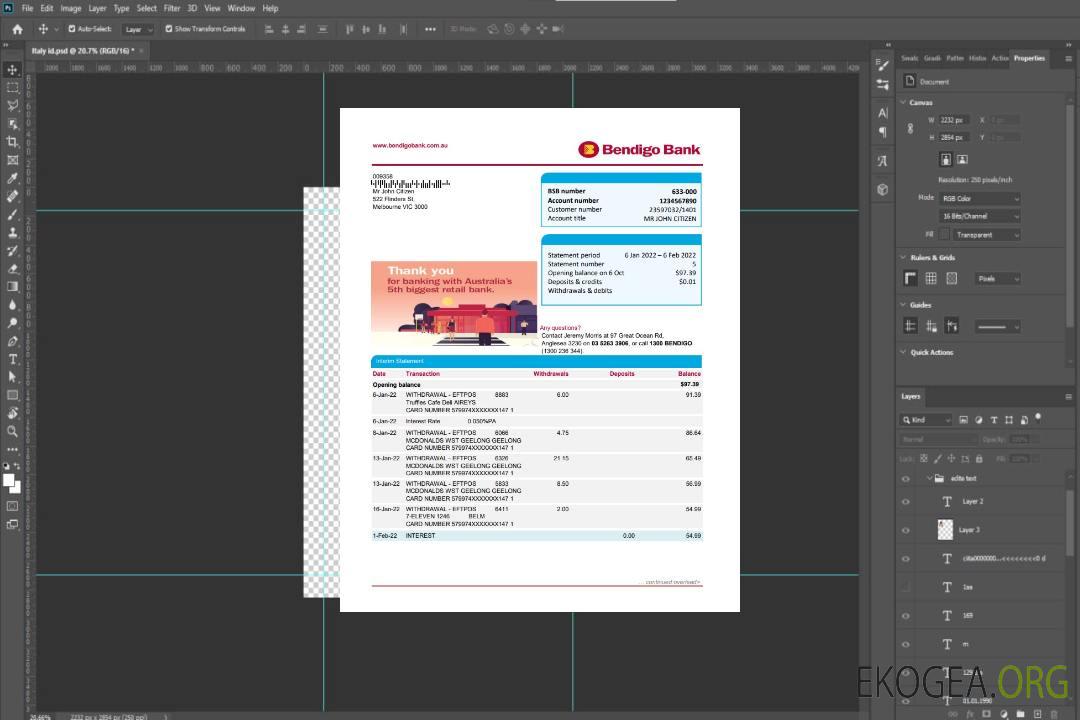Click the Home icon in options bar
Viewport: 1080px width, 720px height.
point(17,29)
